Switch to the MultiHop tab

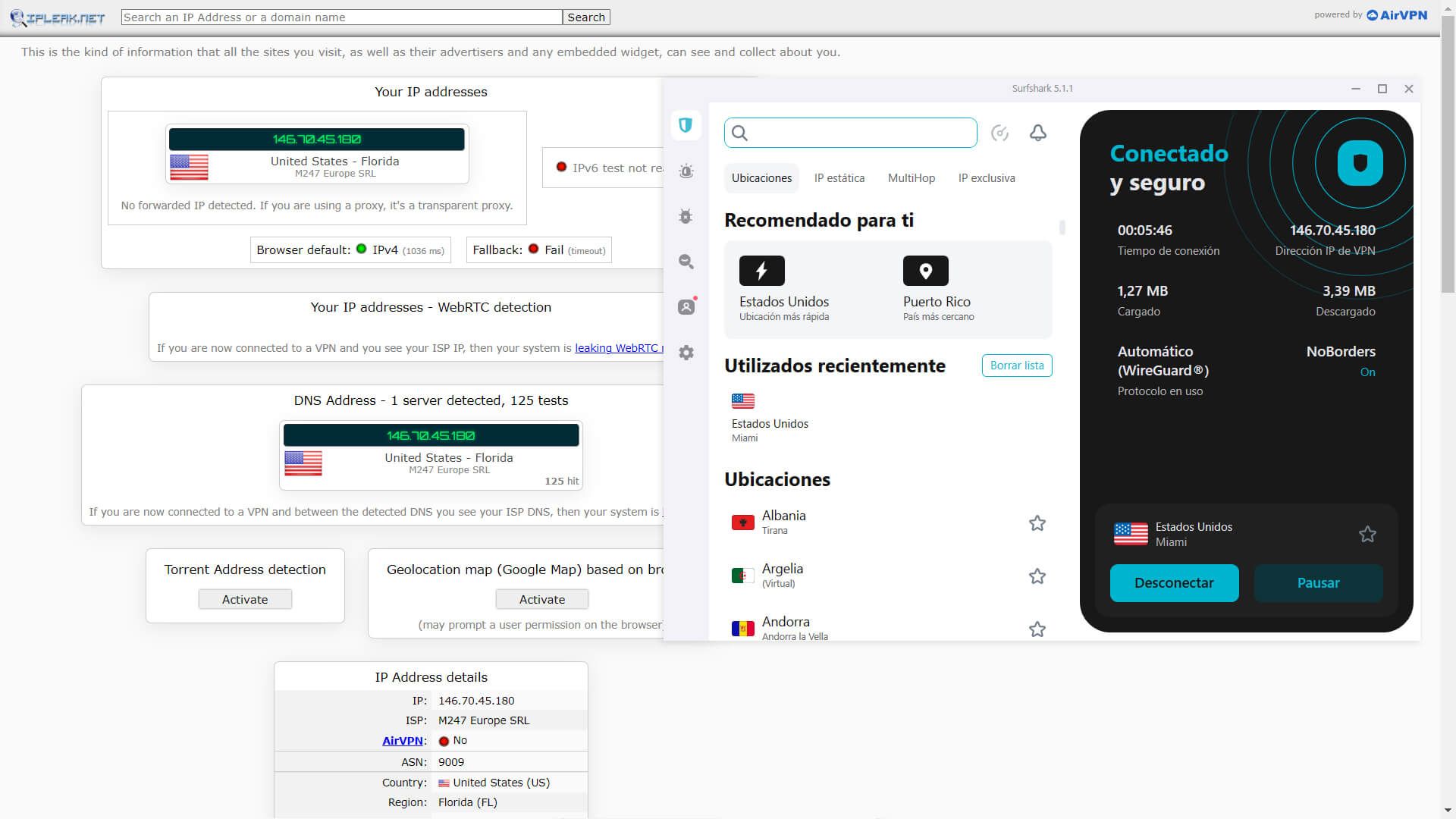tap(912, 178)
